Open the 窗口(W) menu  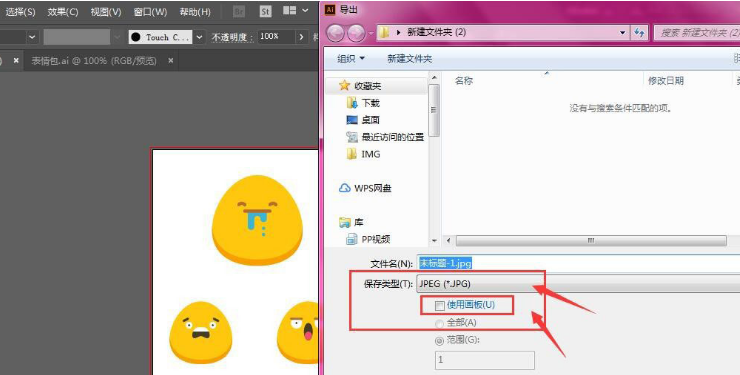150,12
